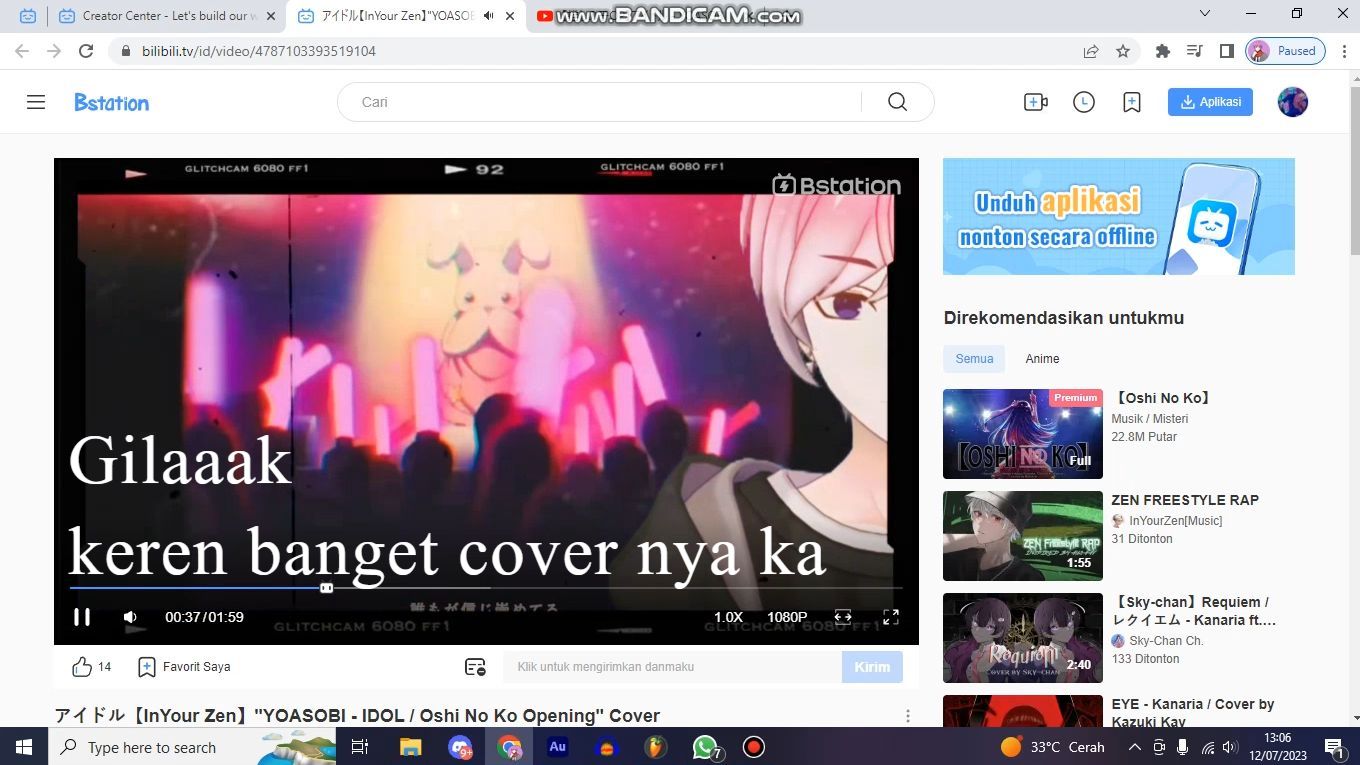Open the Windows notification center

1334,747
